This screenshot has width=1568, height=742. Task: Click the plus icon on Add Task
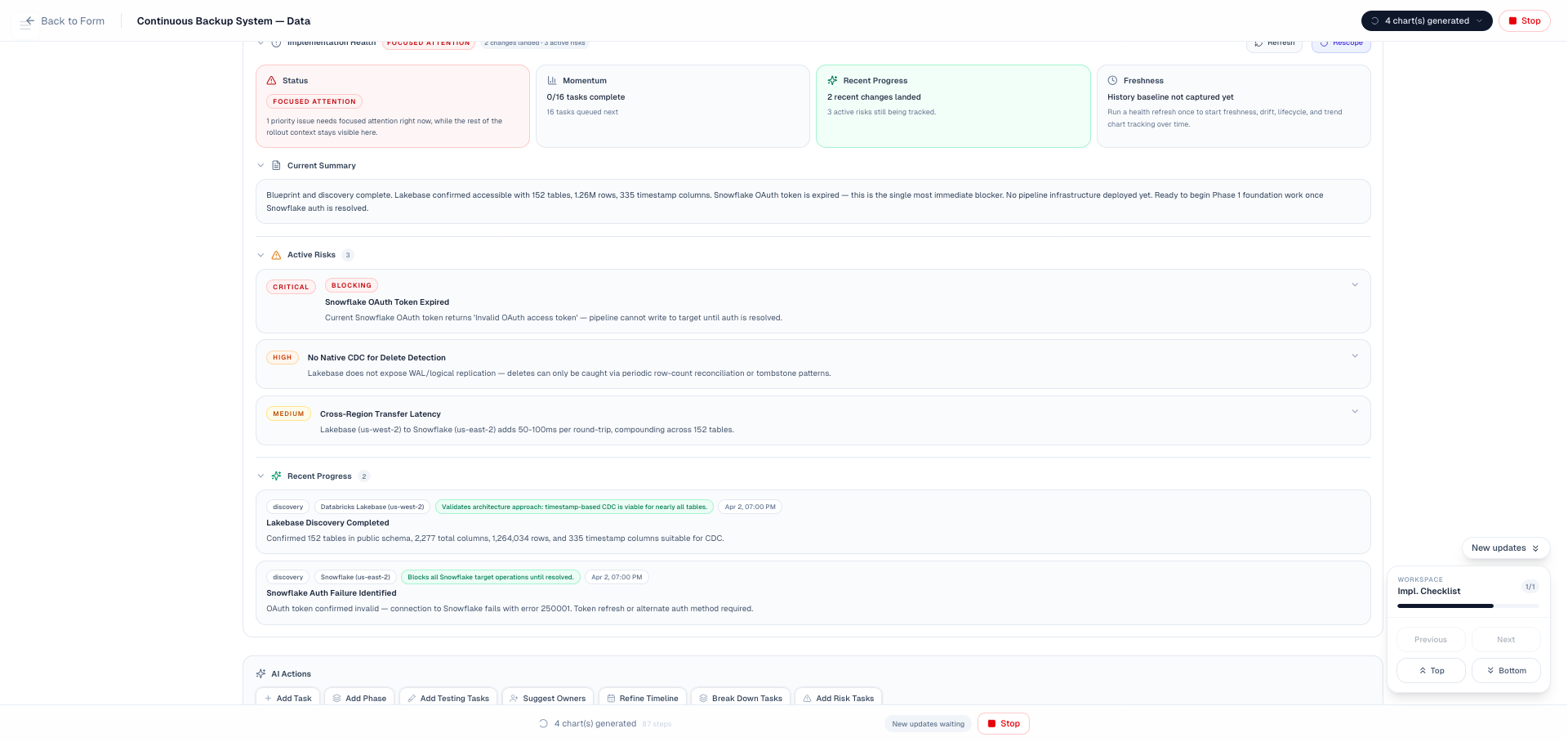pos(268,699)
